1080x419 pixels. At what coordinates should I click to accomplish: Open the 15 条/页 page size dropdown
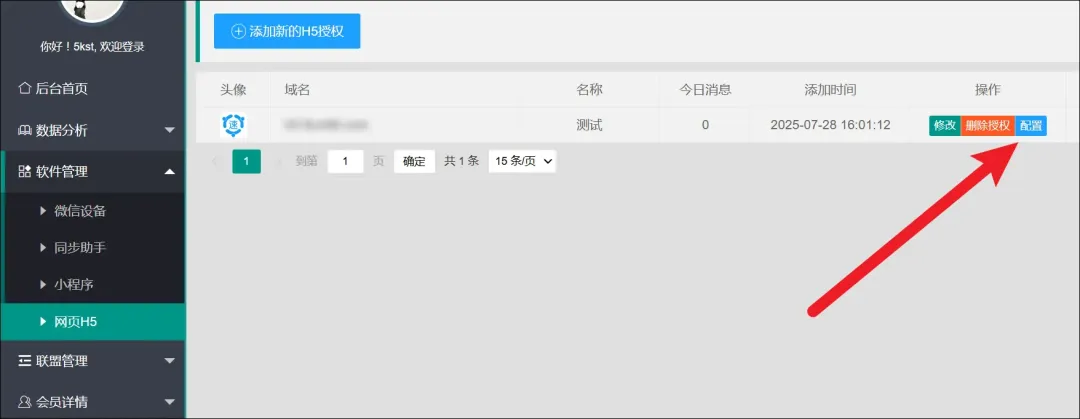(x=522, y=161)
